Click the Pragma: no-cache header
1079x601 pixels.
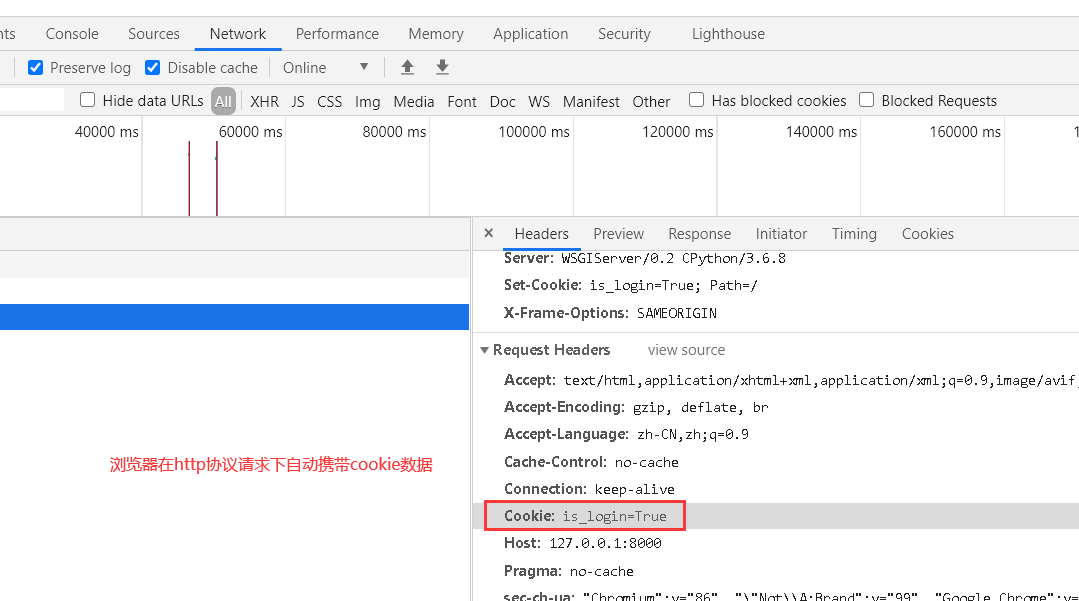(568, 571)
